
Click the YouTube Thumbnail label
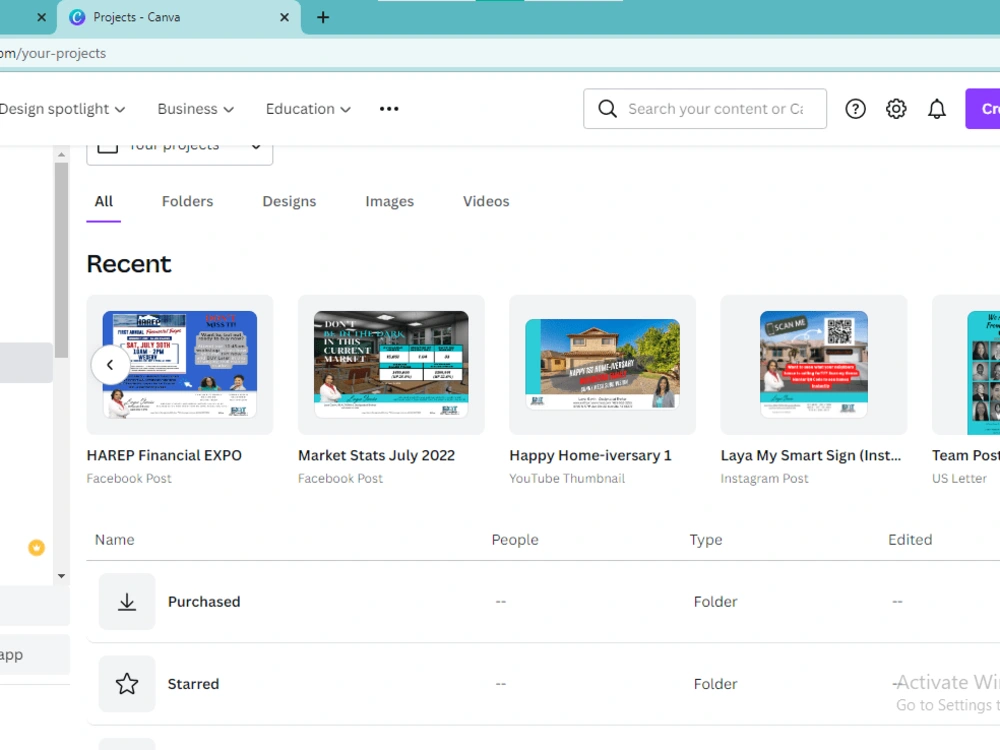point(567,478)
